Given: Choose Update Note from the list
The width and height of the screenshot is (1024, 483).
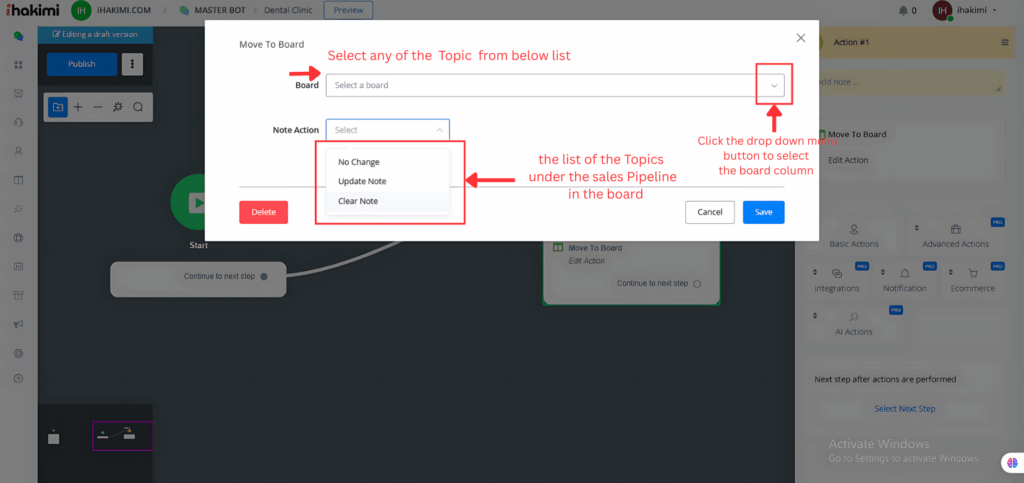Looking at the screenshot, I should 362,181.
